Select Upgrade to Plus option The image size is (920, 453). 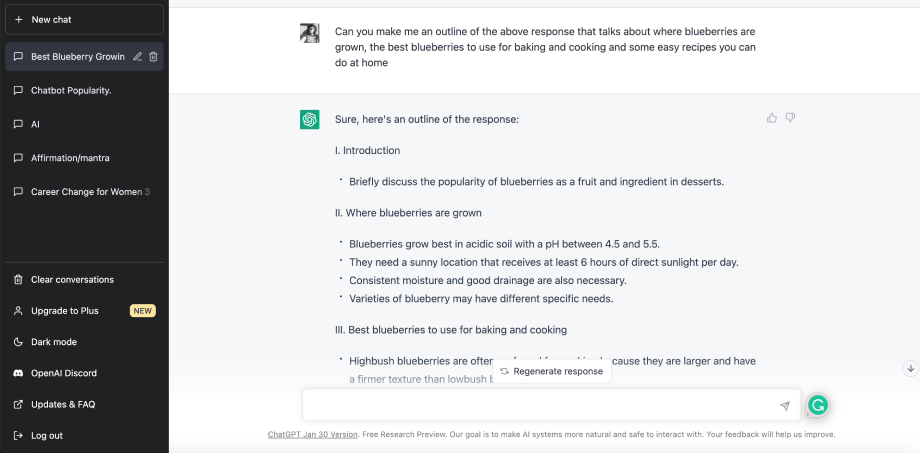click(x=65, y=311)
